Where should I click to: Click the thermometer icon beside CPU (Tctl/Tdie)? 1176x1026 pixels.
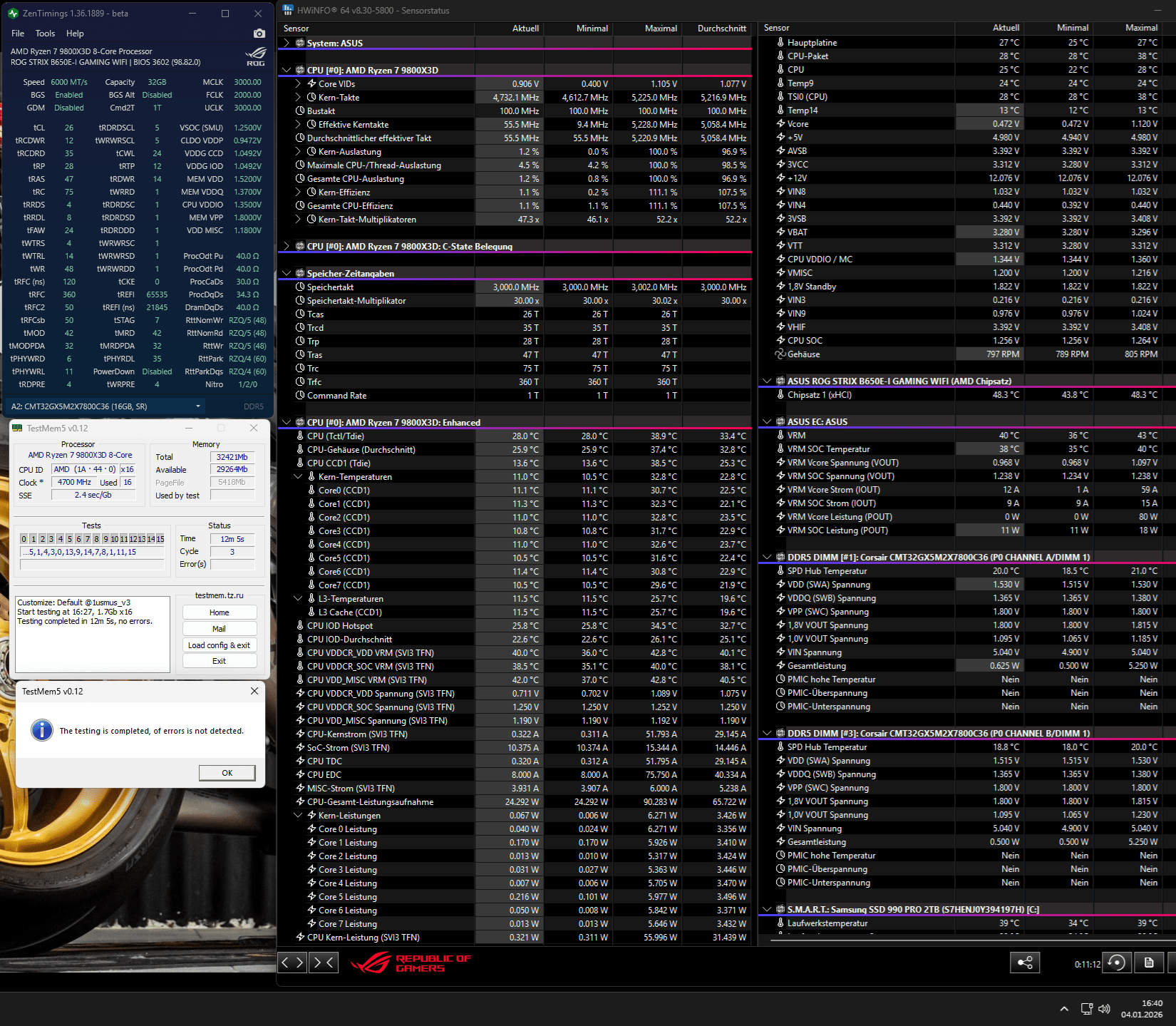click(300, 436)
